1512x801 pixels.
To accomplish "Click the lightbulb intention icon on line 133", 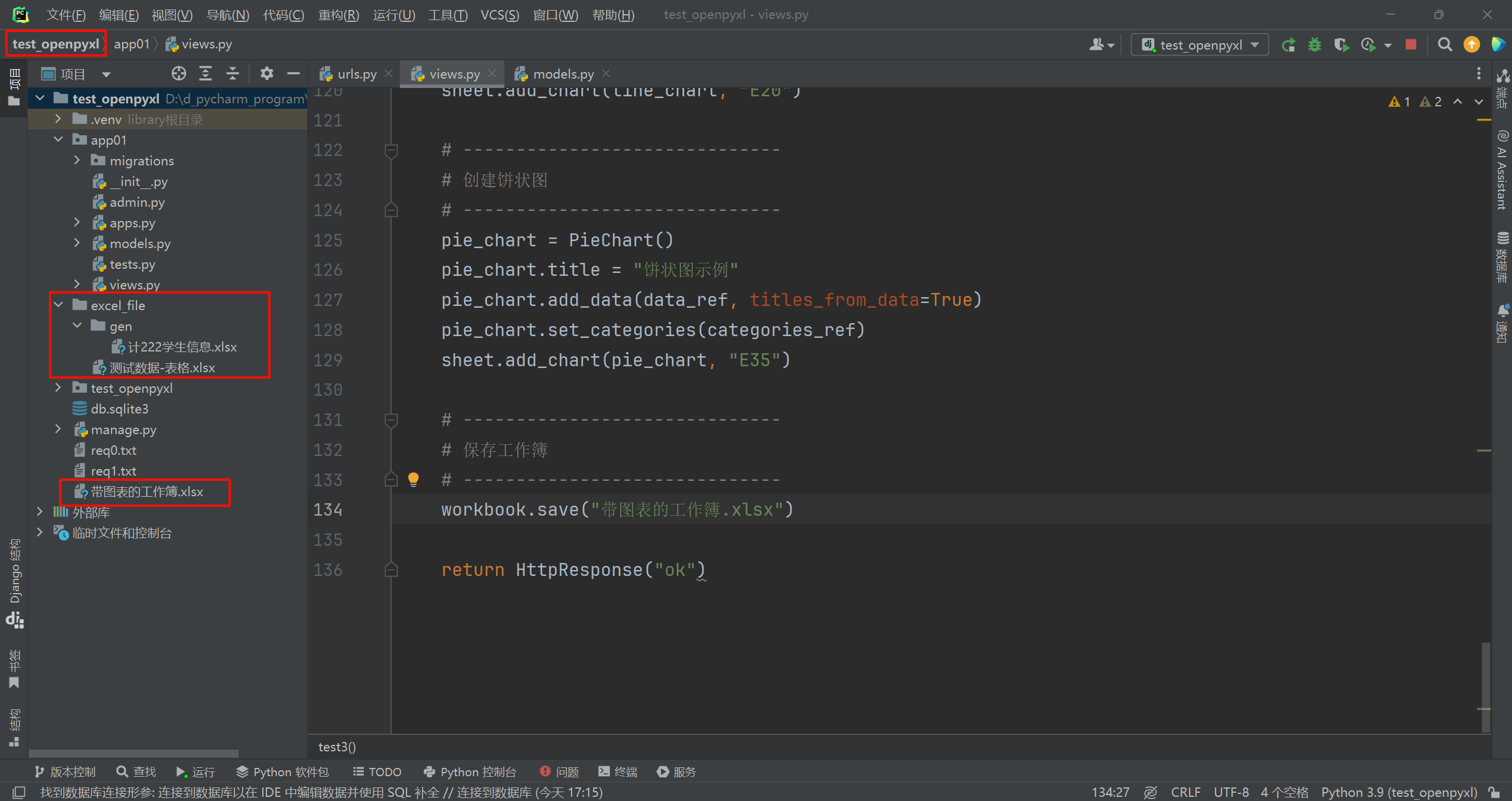I will pyautogui.click(x=413, y=479).
